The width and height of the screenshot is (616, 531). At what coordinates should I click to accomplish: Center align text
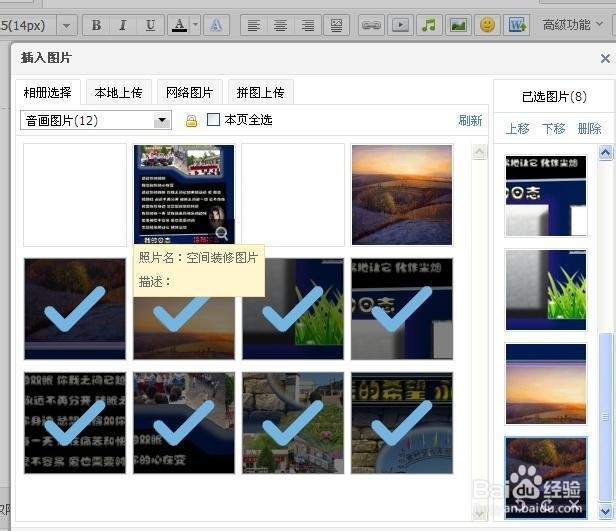pyautogui.click(x=280, y=26)
